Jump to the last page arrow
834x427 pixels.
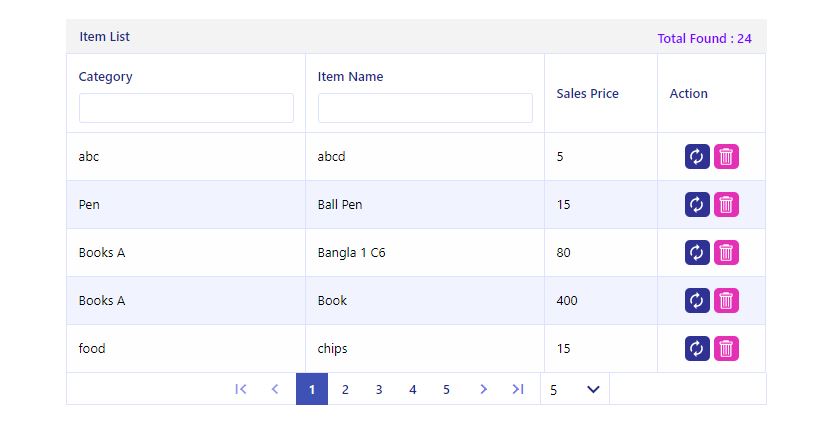click(518, 389)
